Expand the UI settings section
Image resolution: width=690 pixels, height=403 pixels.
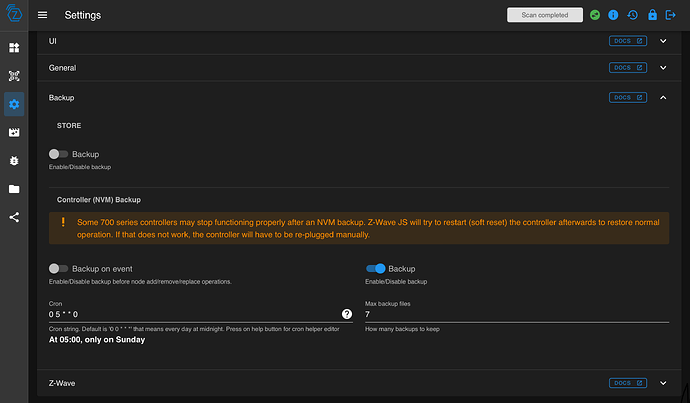pyautogui.click(x=663, y=41)
